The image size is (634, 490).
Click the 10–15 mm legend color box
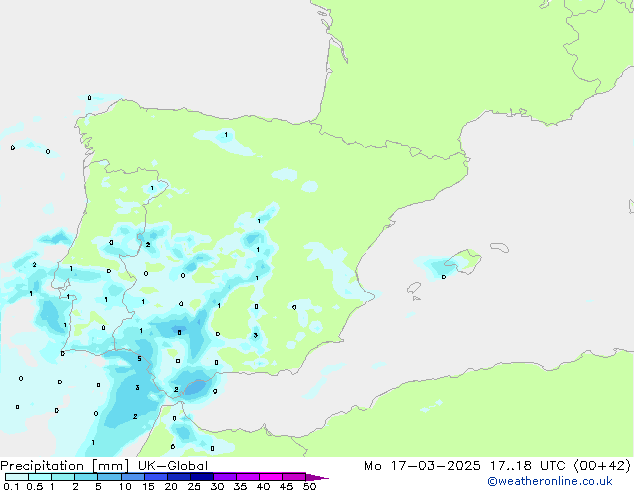(132, 477)
